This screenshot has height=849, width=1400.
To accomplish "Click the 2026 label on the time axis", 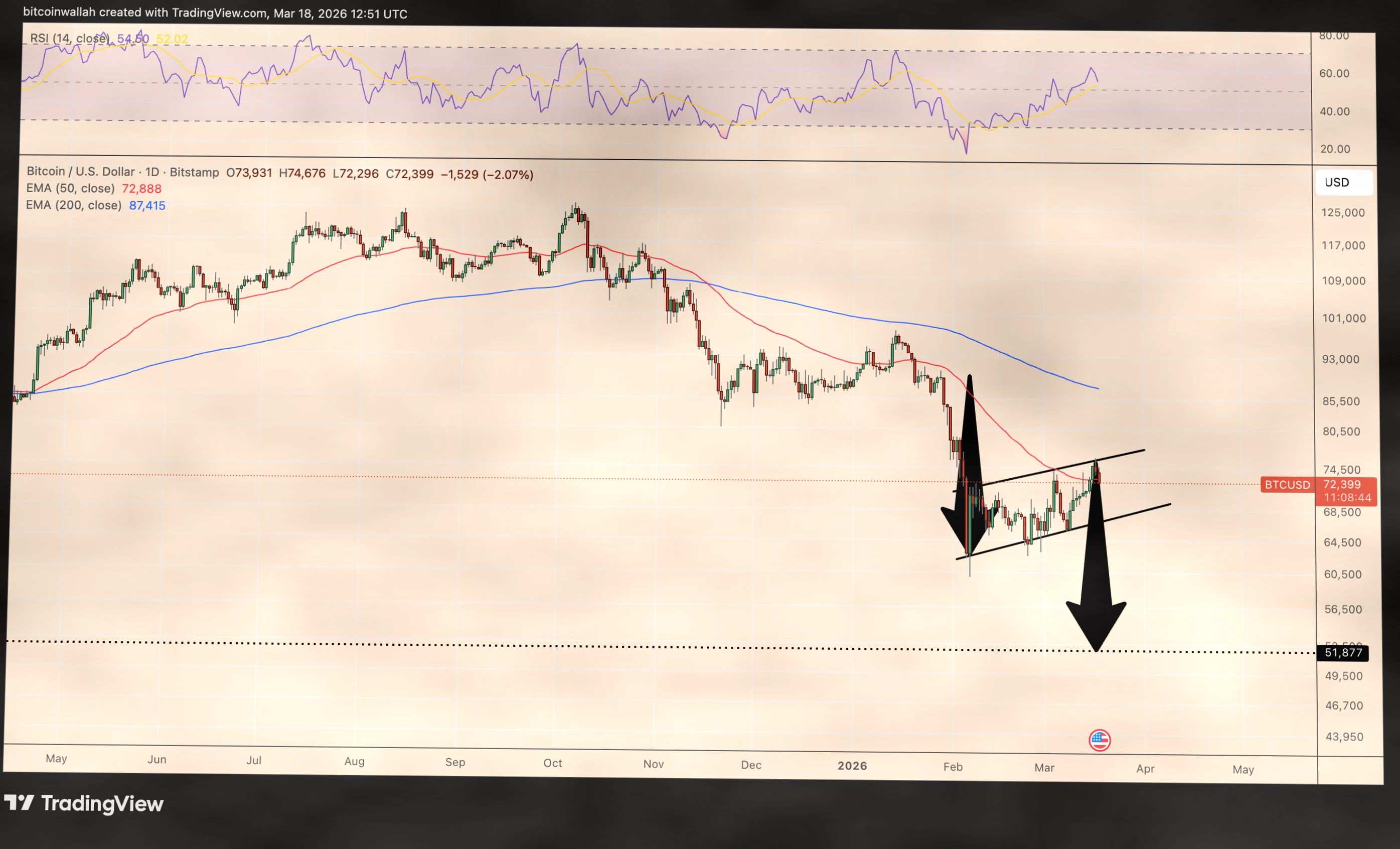I will tap(852, 766).
